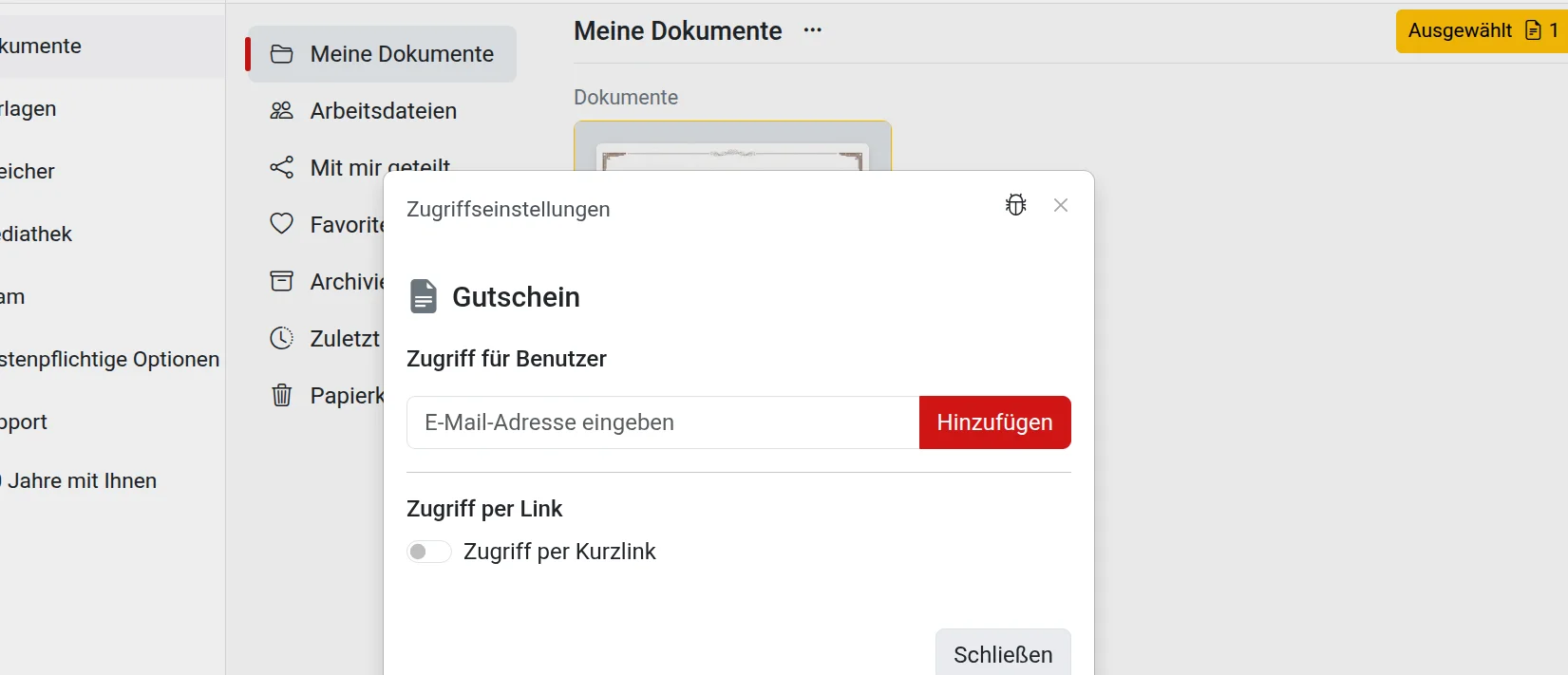Click the yellow Ausgewählt button

(1482, 31)
